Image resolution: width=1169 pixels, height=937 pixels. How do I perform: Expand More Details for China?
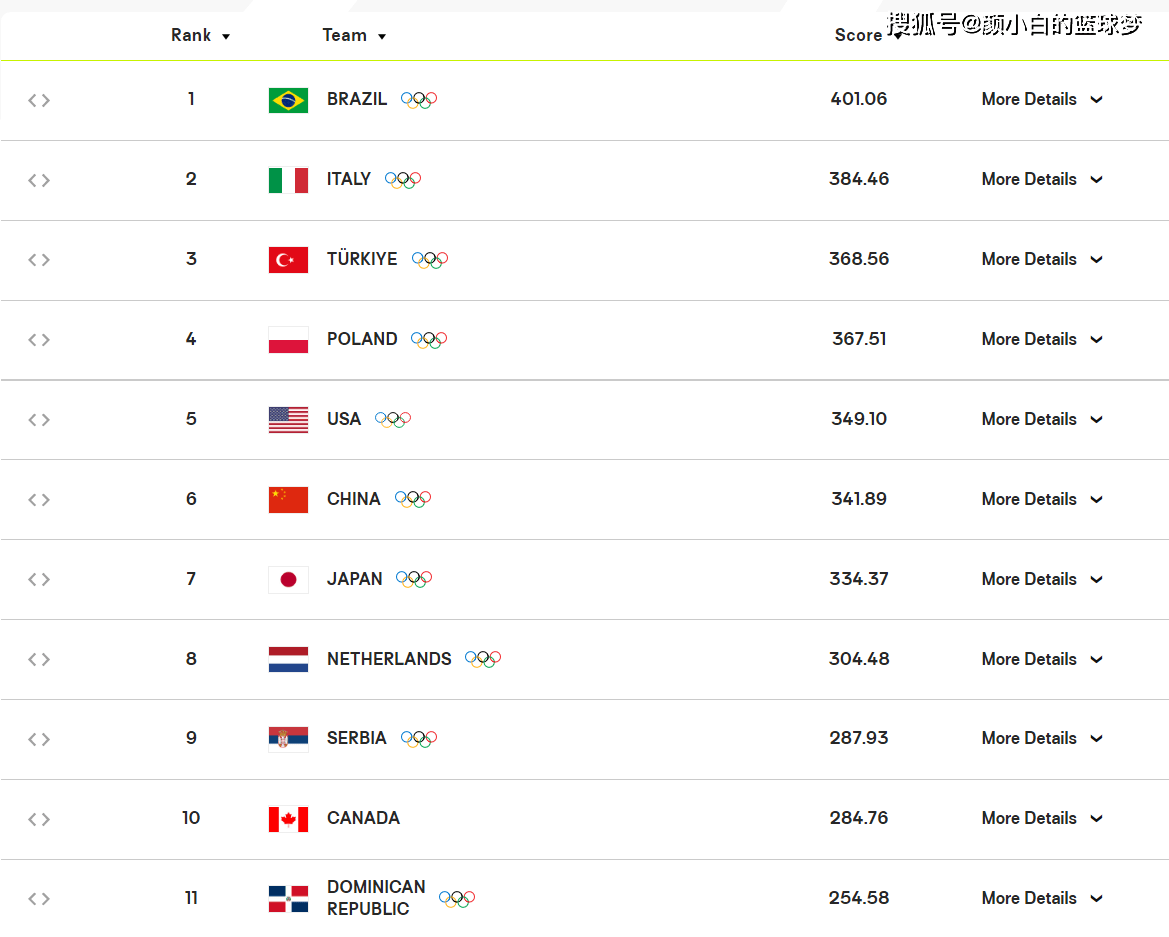1042,499
